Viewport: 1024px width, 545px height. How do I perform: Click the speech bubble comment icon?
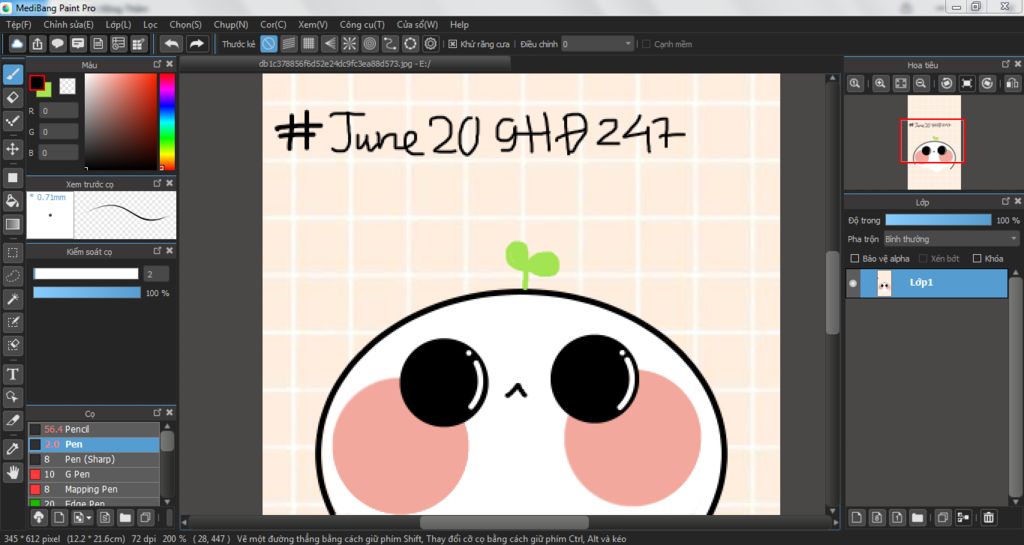tap(57, 44)
